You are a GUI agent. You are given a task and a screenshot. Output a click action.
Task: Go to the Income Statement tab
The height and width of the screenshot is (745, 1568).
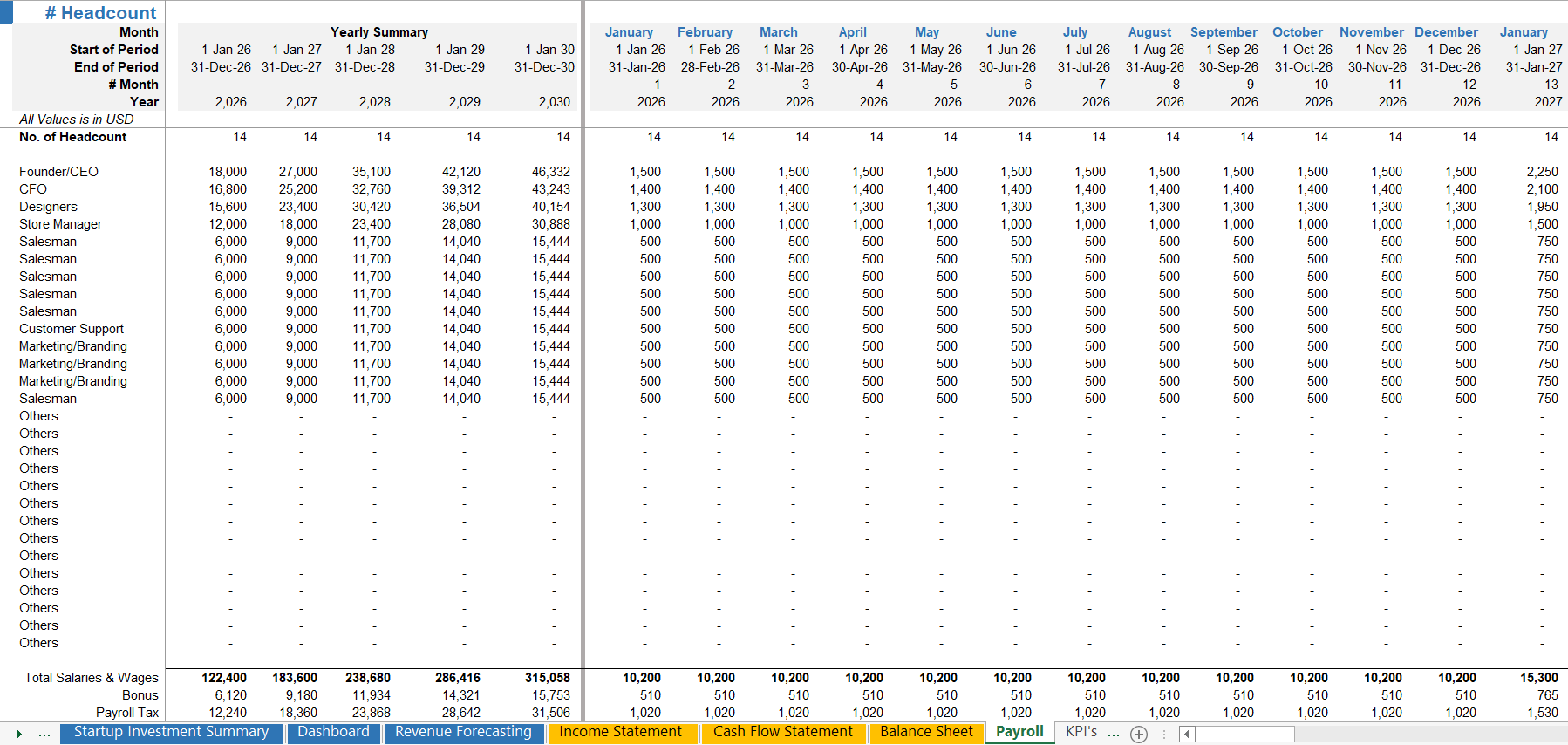(620, 732)
